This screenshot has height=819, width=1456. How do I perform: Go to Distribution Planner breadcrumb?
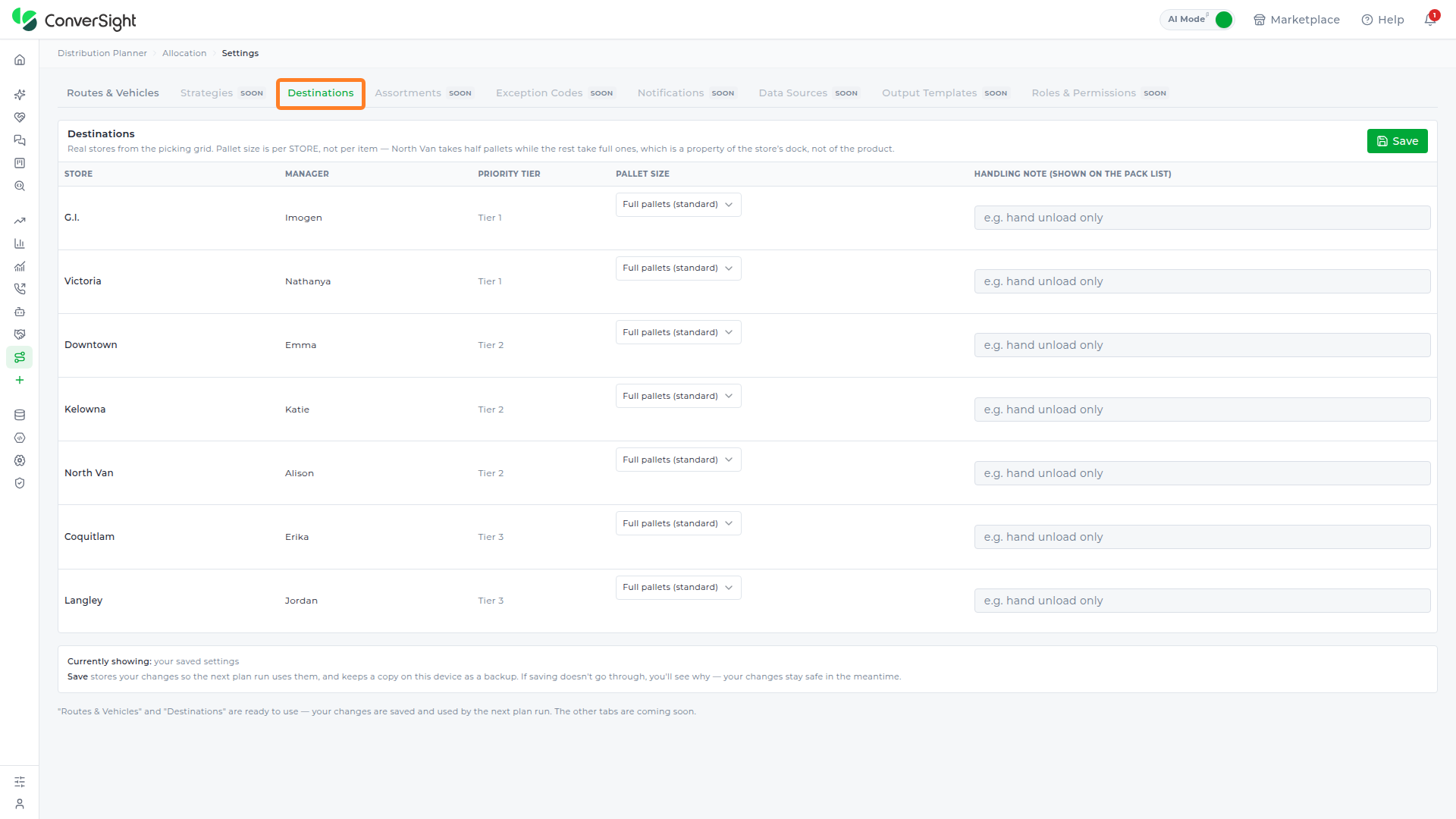(102, 53)
